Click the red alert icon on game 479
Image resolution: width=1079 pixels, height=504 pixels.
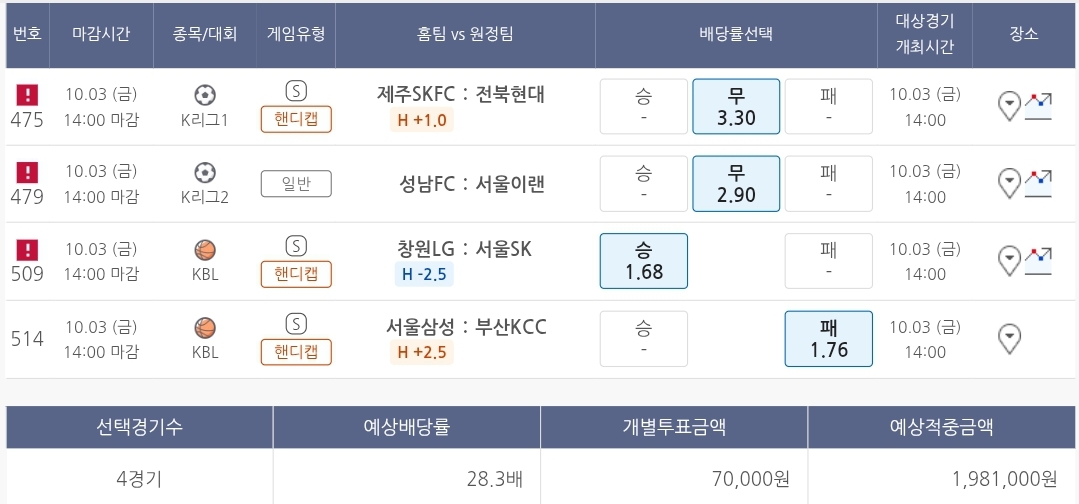[x=27, y=171]
